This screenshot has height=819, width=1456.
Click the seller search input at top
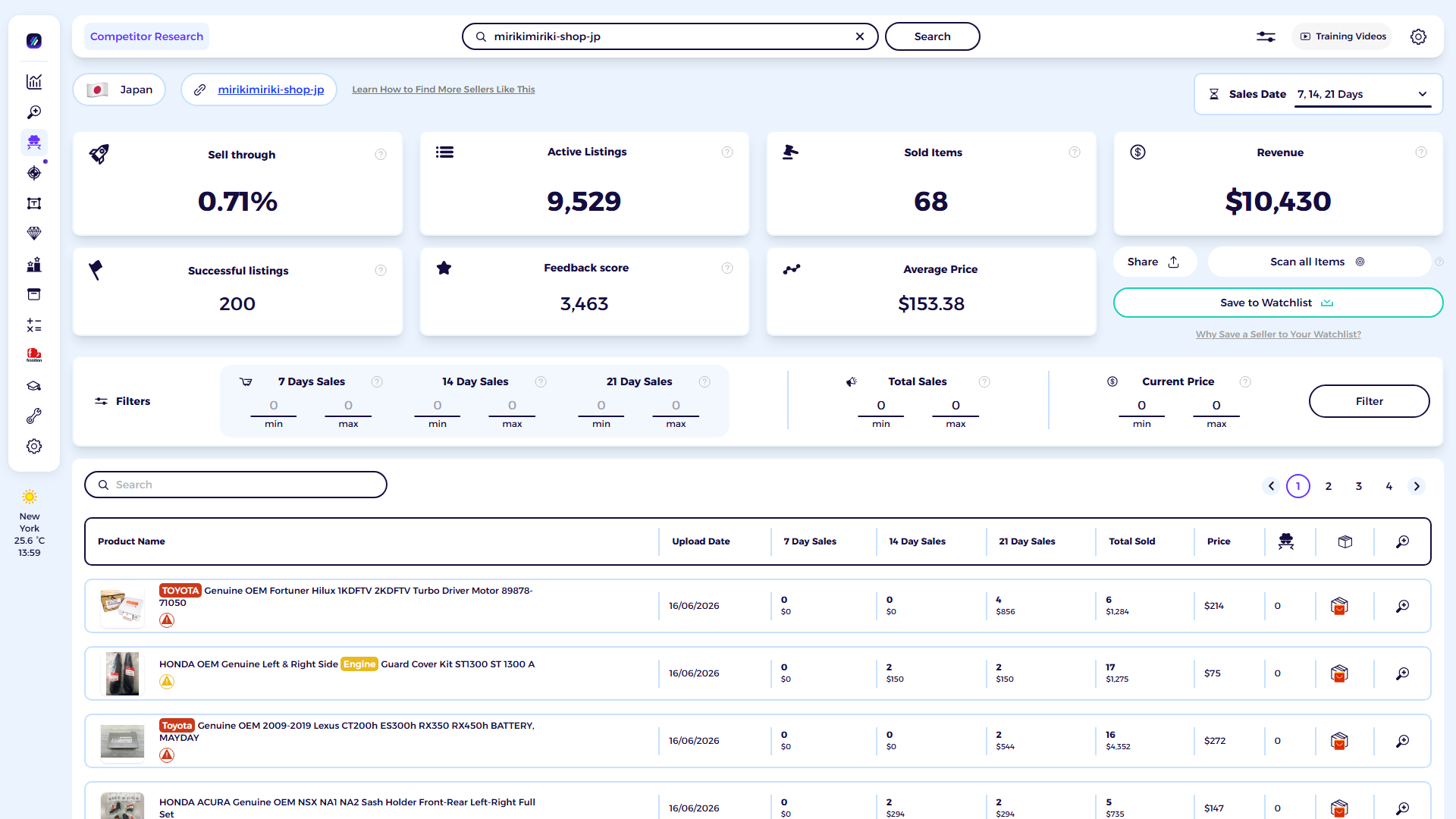[670, 36]
